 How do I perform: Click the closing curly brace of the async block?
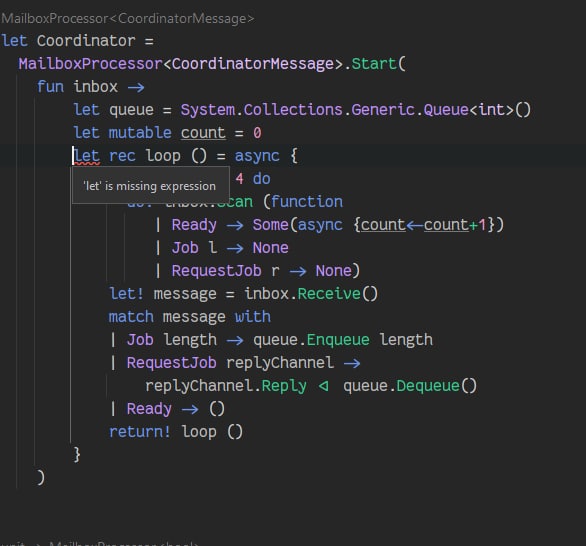pos(77,455)
